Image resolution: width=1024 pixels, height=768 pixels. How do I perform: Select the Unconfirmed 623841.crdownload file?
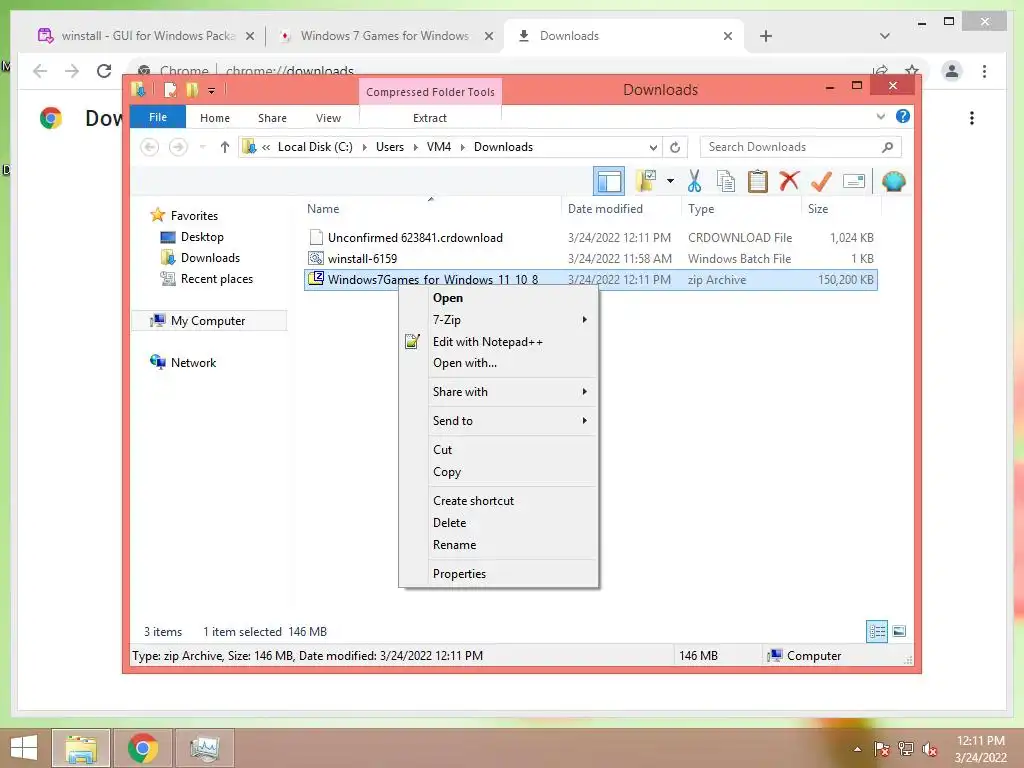point(590,238)
